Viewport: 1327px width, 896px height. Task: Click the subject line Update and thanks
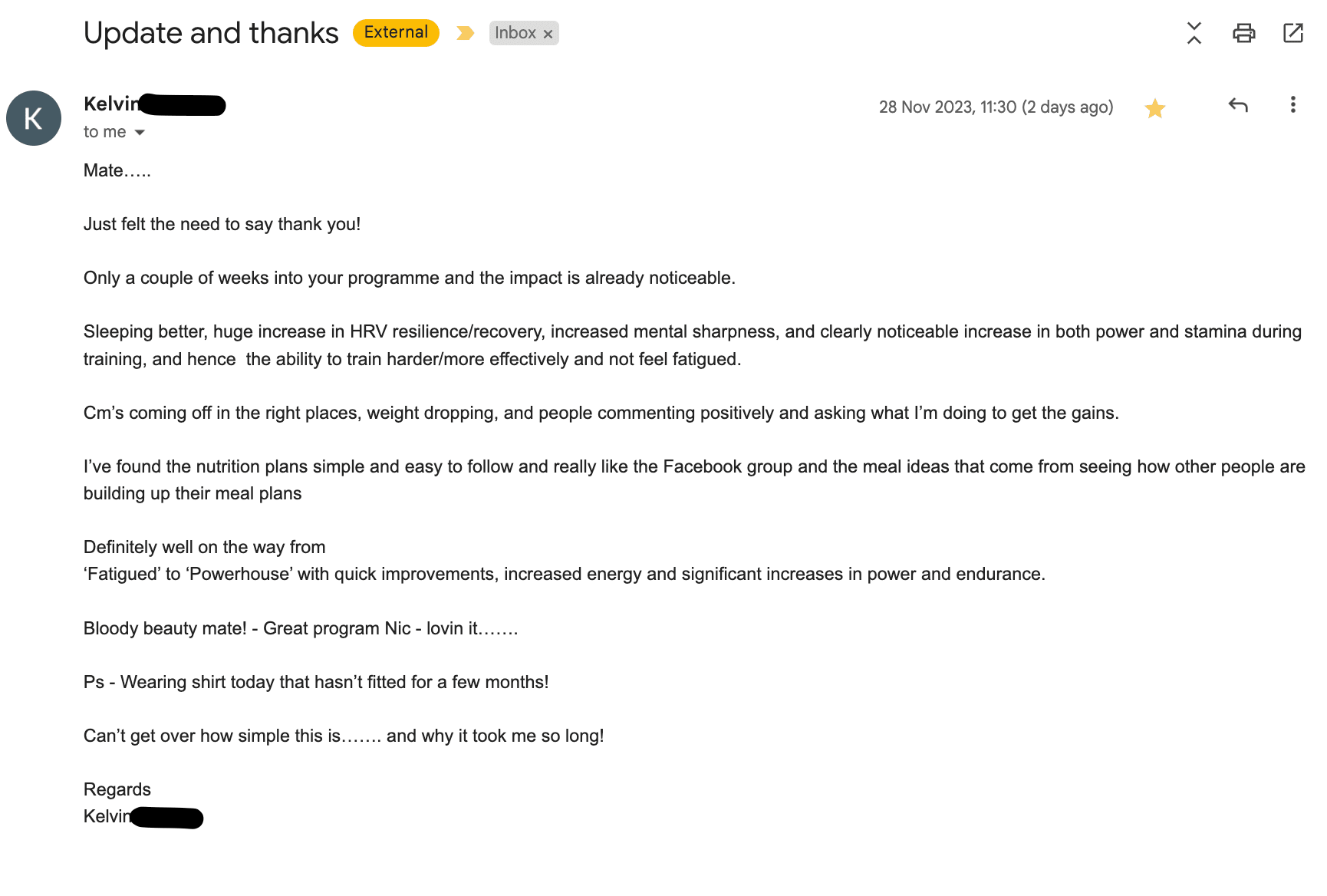(x=211, y=33)
